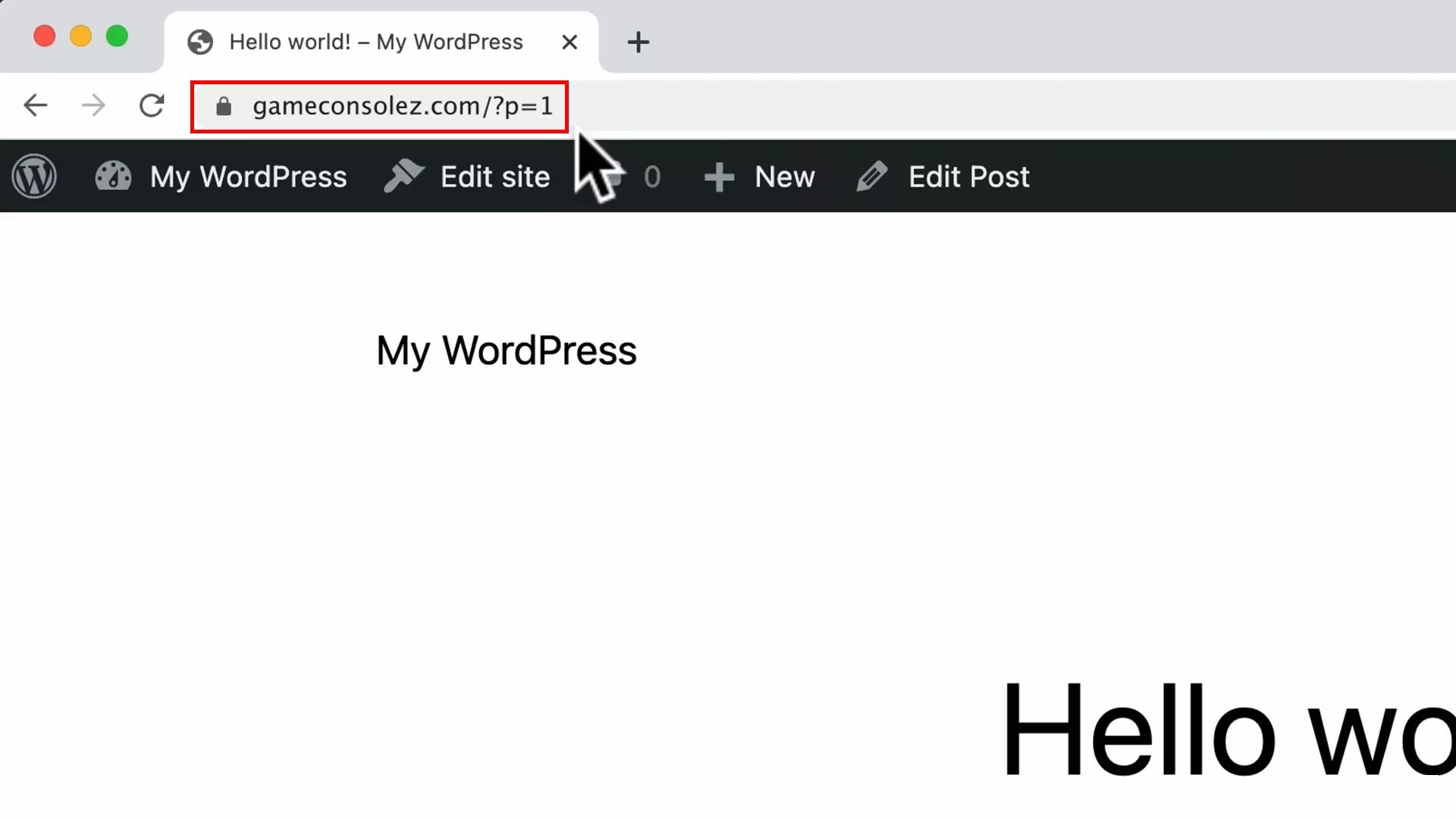Click the forward navigation arrow

(93, 105)
